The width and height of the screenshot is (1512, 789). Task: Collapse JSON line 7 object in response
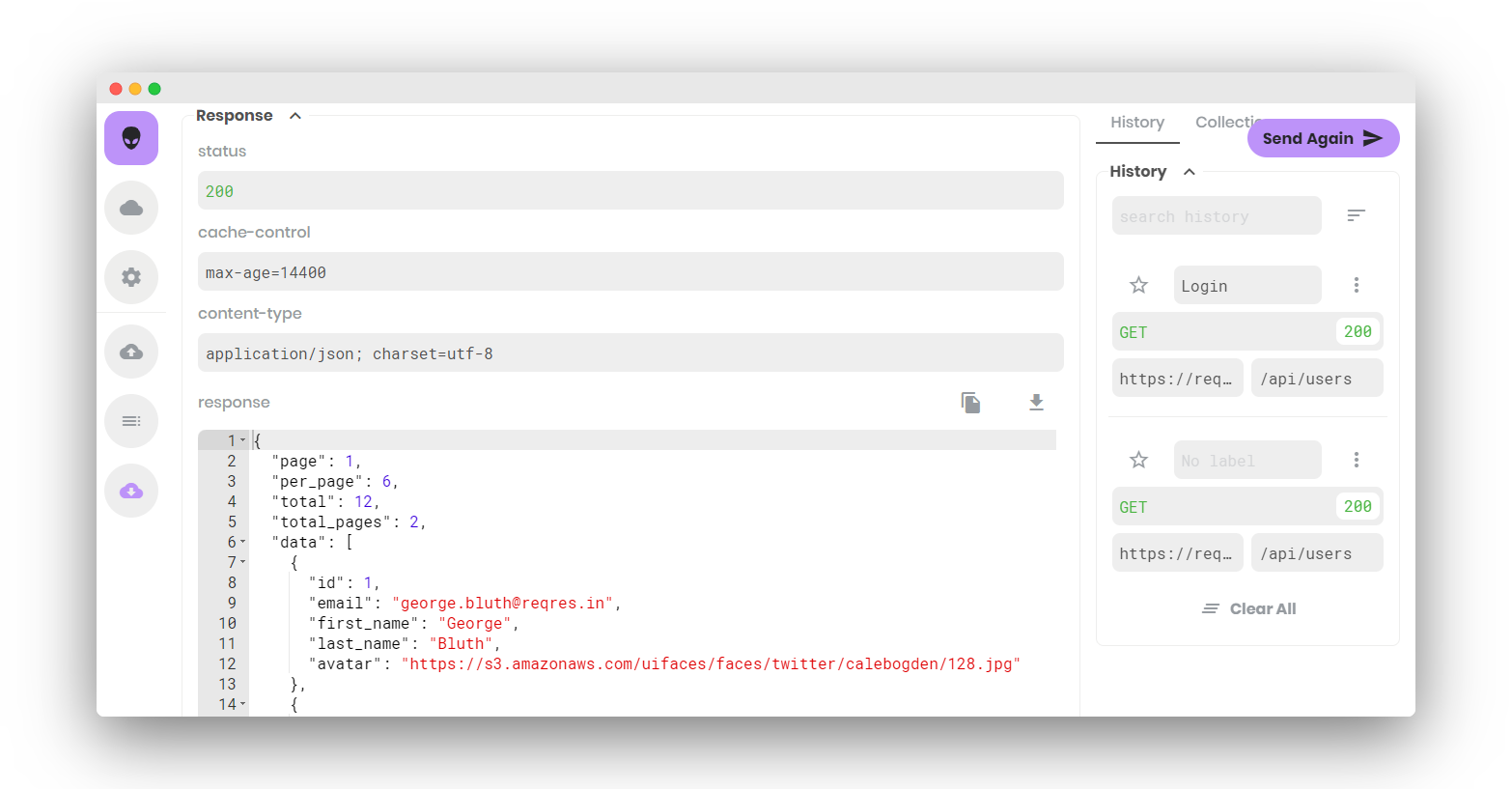coord(239,562)
